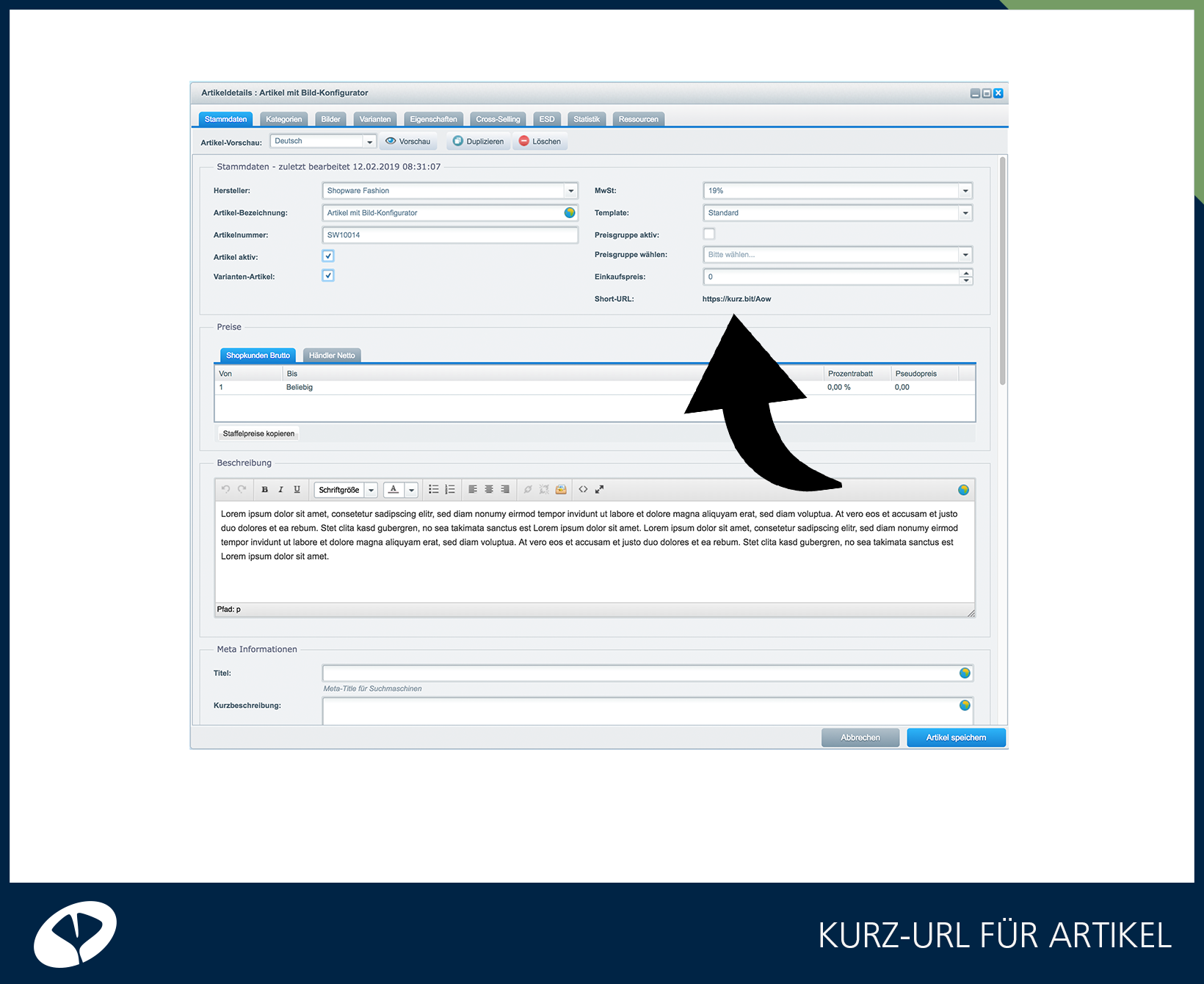Align description text left
1204x984 pixels.
473,489
